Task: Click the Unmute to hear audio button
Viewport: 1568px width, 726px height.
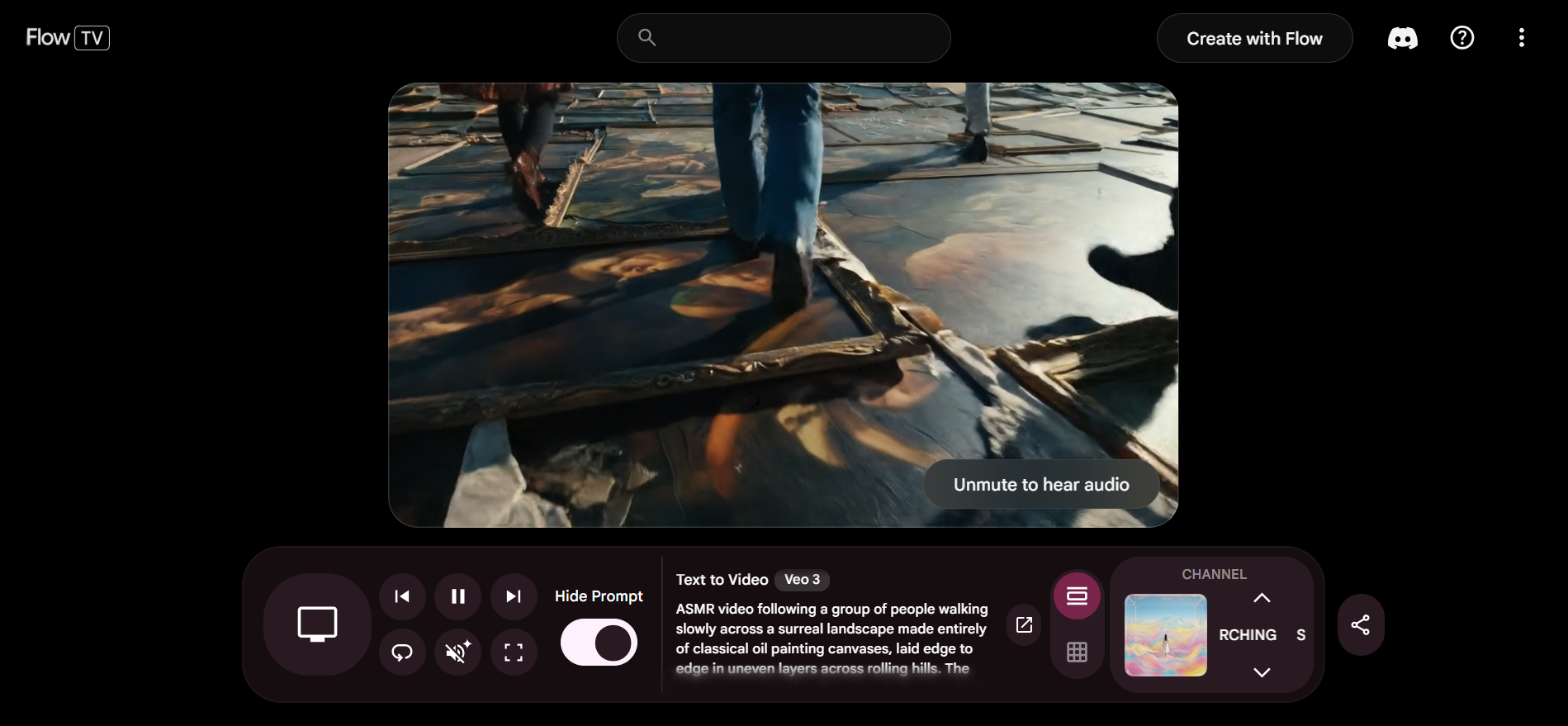Action: pyautogui.click(x=1040, y=485)
